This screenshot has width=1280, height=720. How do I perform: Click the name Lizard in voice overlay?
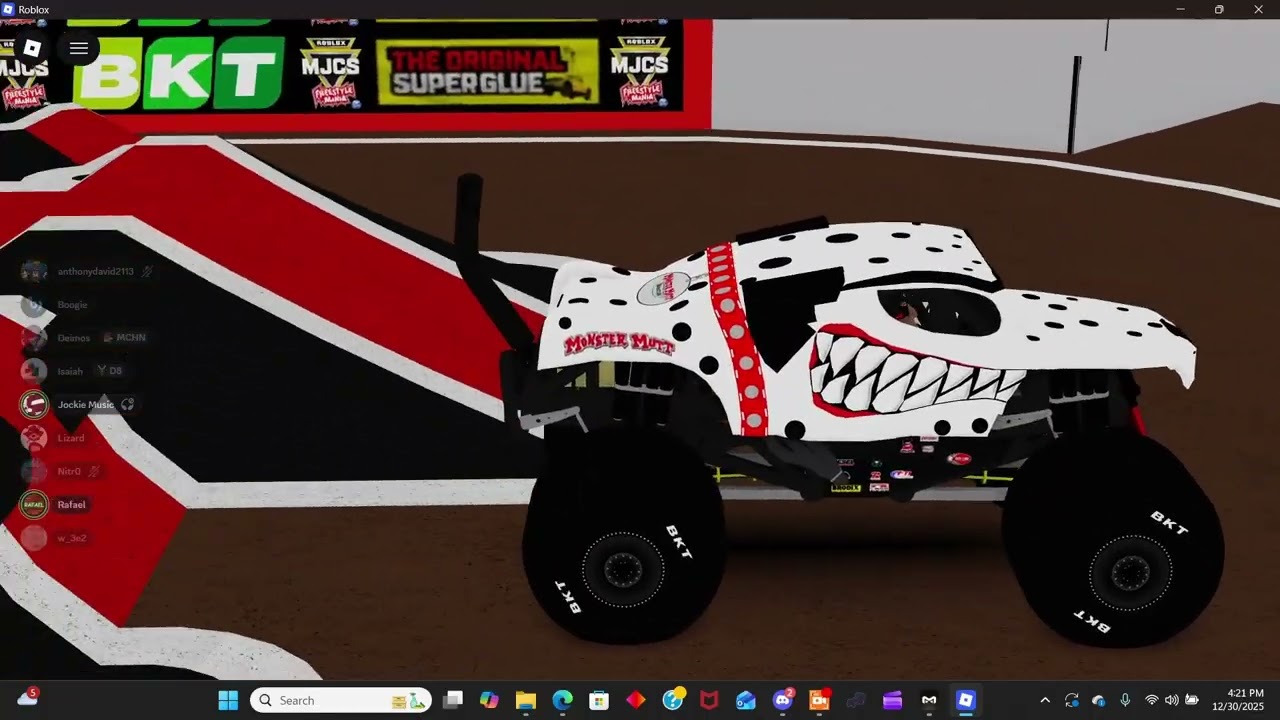pos(71,438)
